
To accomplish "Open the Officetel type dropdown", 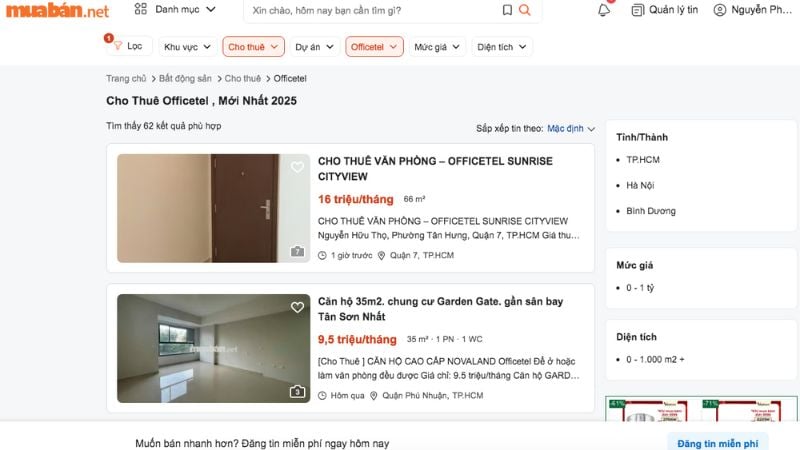I will point(374,47).
